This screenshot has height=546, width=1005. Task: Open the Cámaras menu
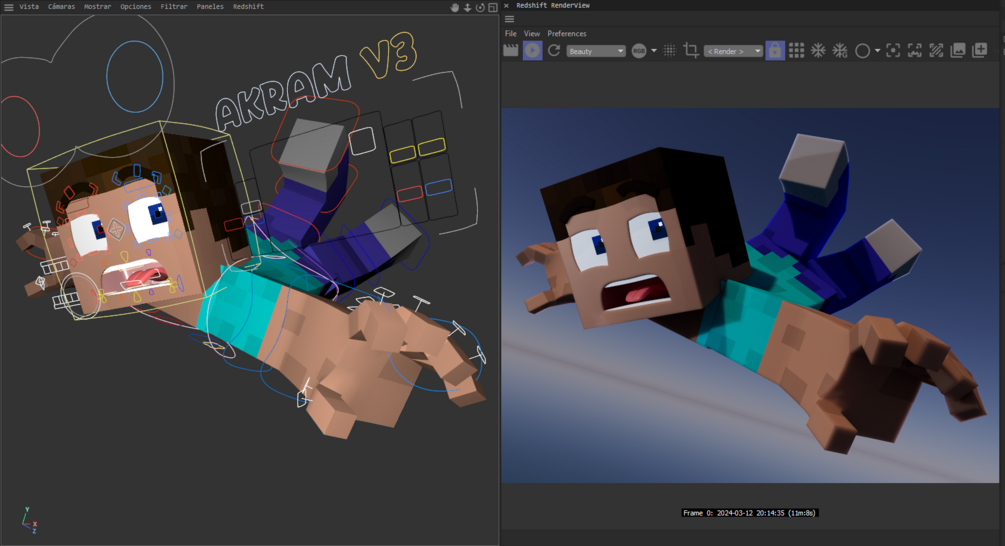click(62, 6)
